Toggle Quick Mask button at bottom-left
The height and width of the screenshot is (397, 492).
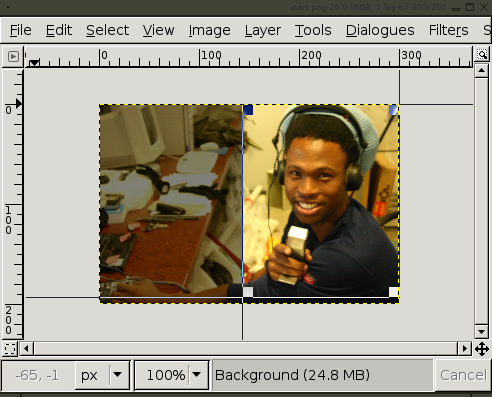click(10, 349)
